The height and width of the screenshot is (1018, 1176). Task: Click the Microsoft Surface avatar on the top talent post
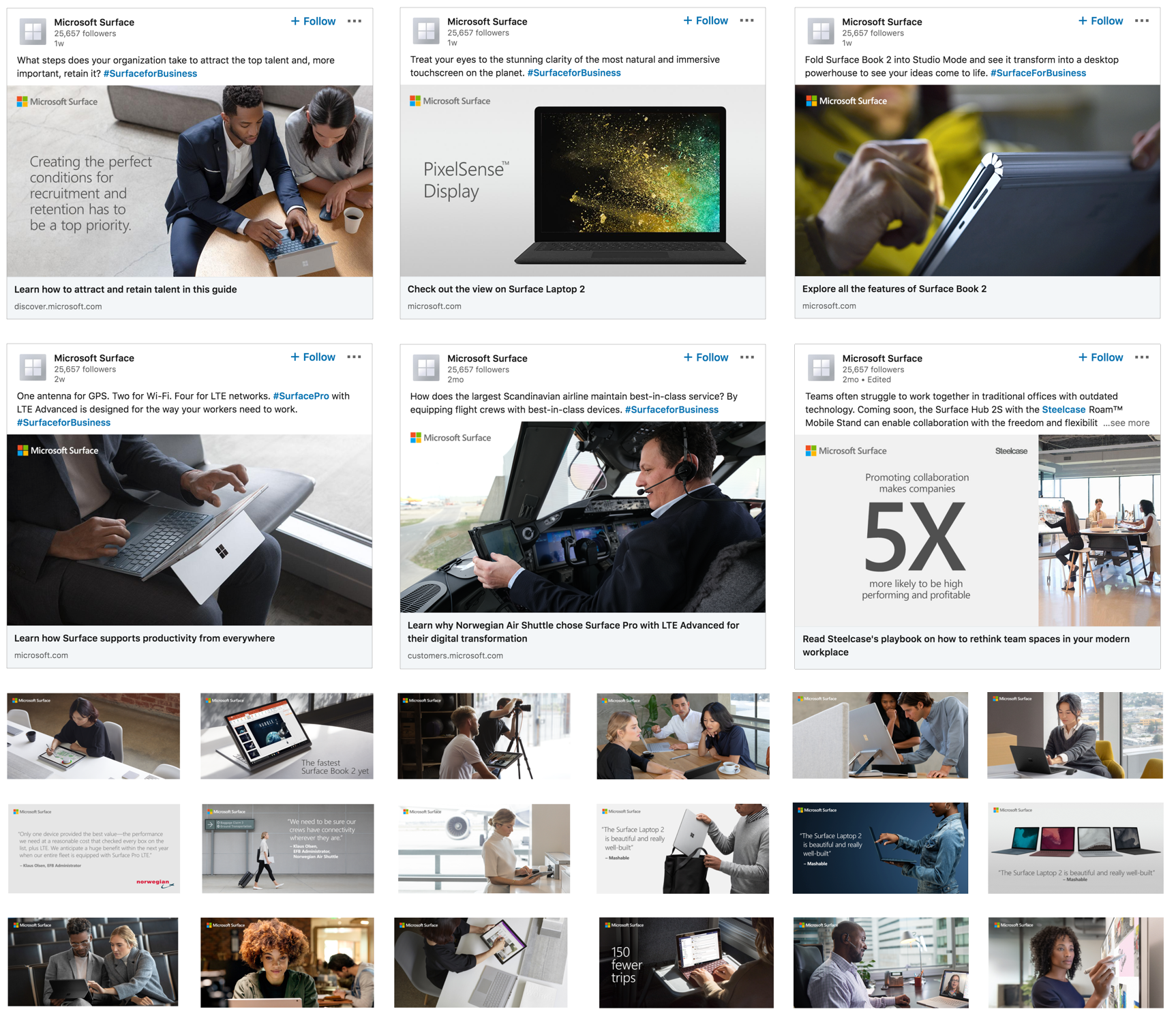[x=32, y=31]
